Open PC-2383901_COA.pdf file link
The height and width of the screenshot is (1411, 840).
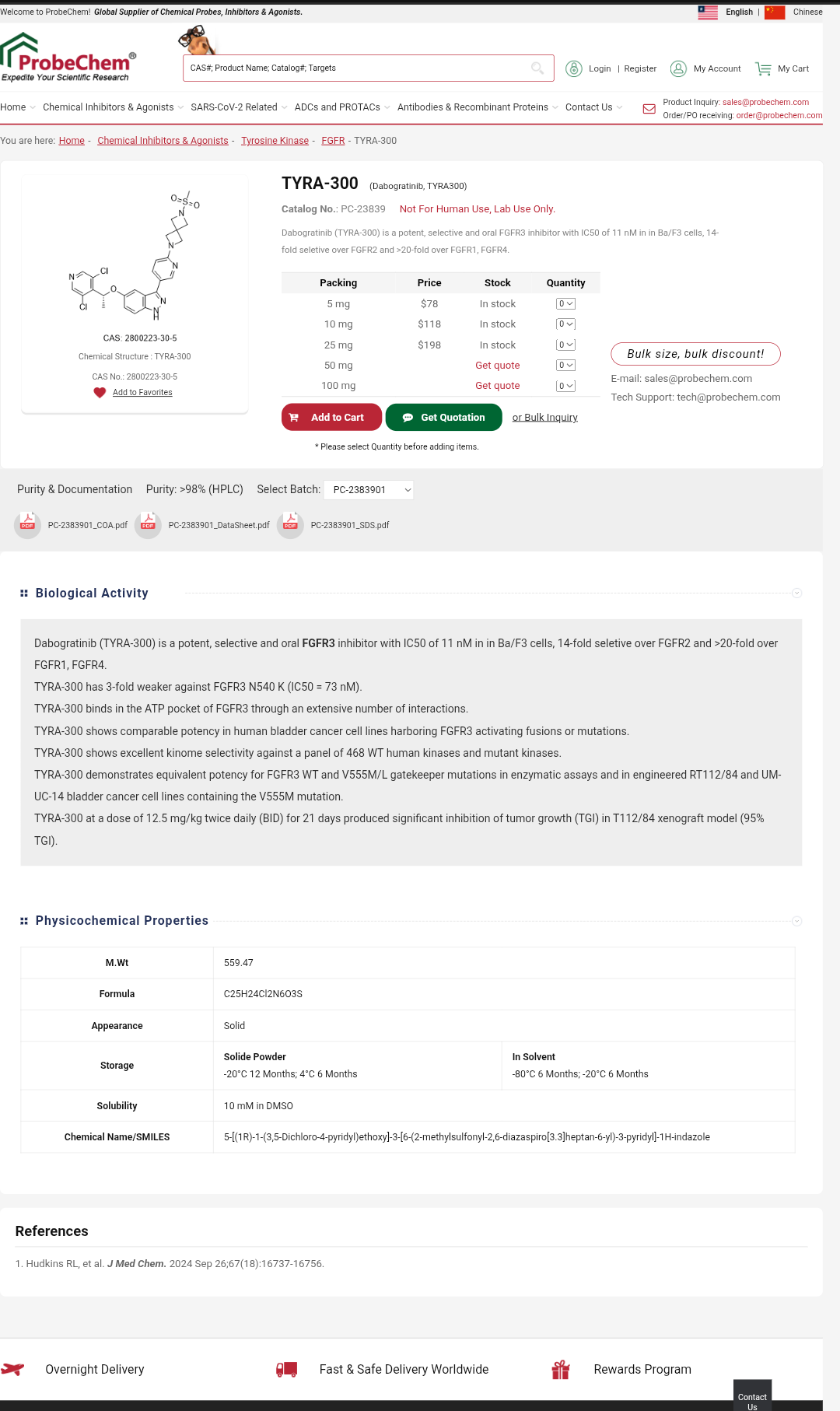coord(88,526)
